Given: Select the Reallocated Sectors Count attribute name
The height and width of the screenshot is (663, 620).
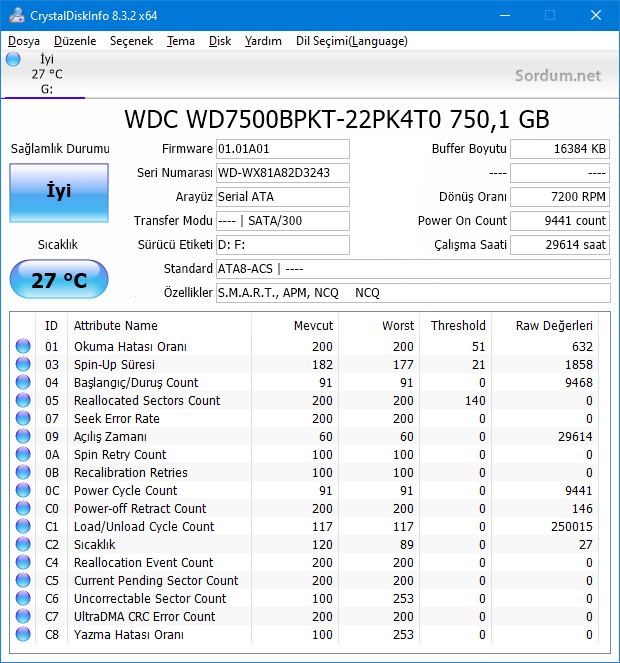Looking at the screenshot, I should pos(147,400).
